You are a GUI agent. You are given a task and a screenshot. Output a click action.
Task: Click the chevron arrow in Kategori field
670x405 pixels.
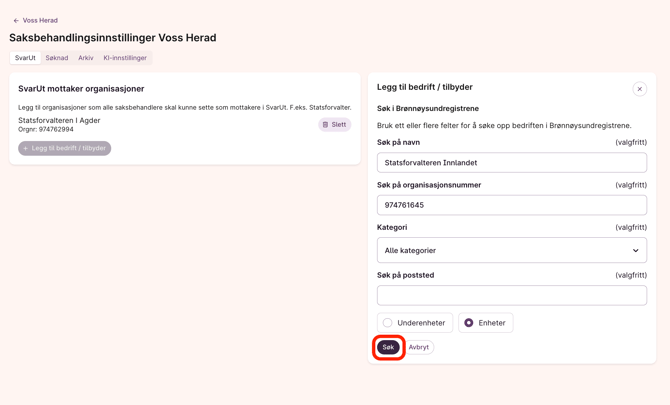tap(635, 251)
